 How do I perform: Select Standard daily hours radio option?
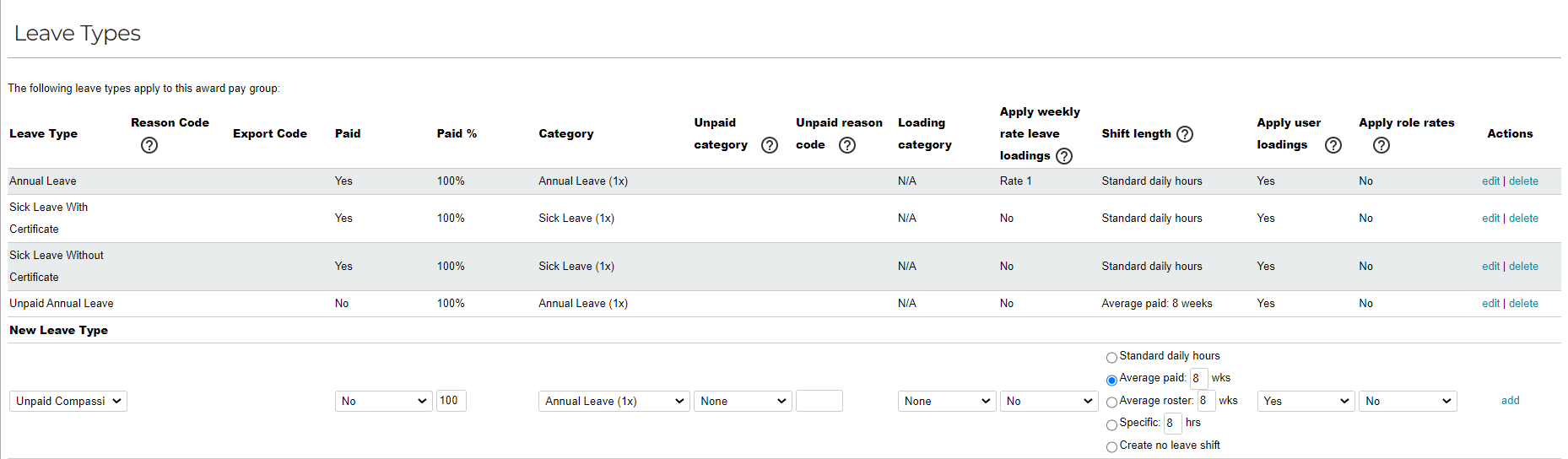point(1111,358)
